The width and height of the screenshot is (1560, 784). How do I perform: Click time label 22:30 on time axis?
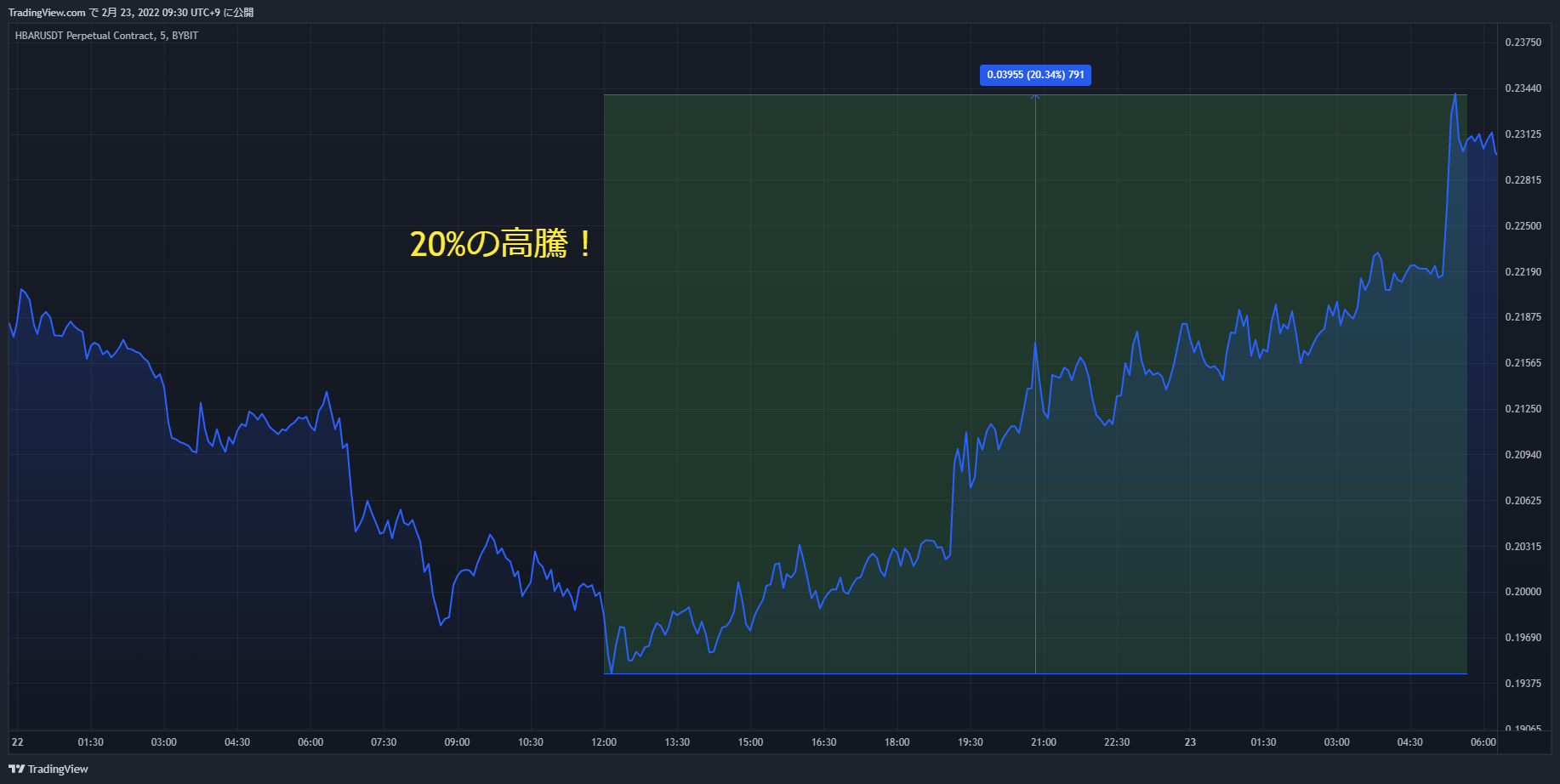pyautogui.click(x=1117, y=742)
